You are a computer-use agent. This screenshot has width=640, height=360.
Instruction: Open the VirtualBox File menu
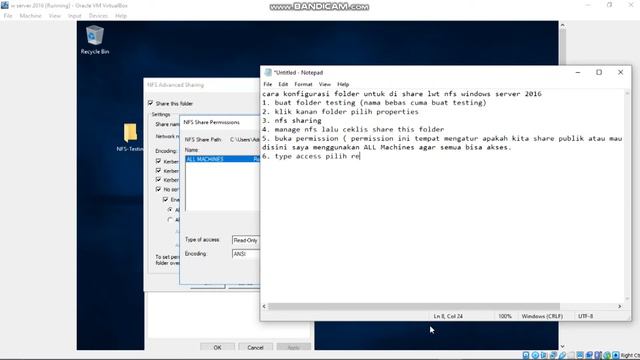[8, 16]
